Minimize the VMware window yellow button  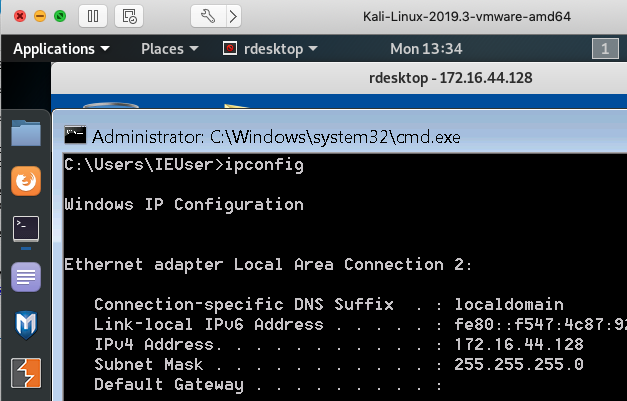pyautogui.click(x=40, y=16)
